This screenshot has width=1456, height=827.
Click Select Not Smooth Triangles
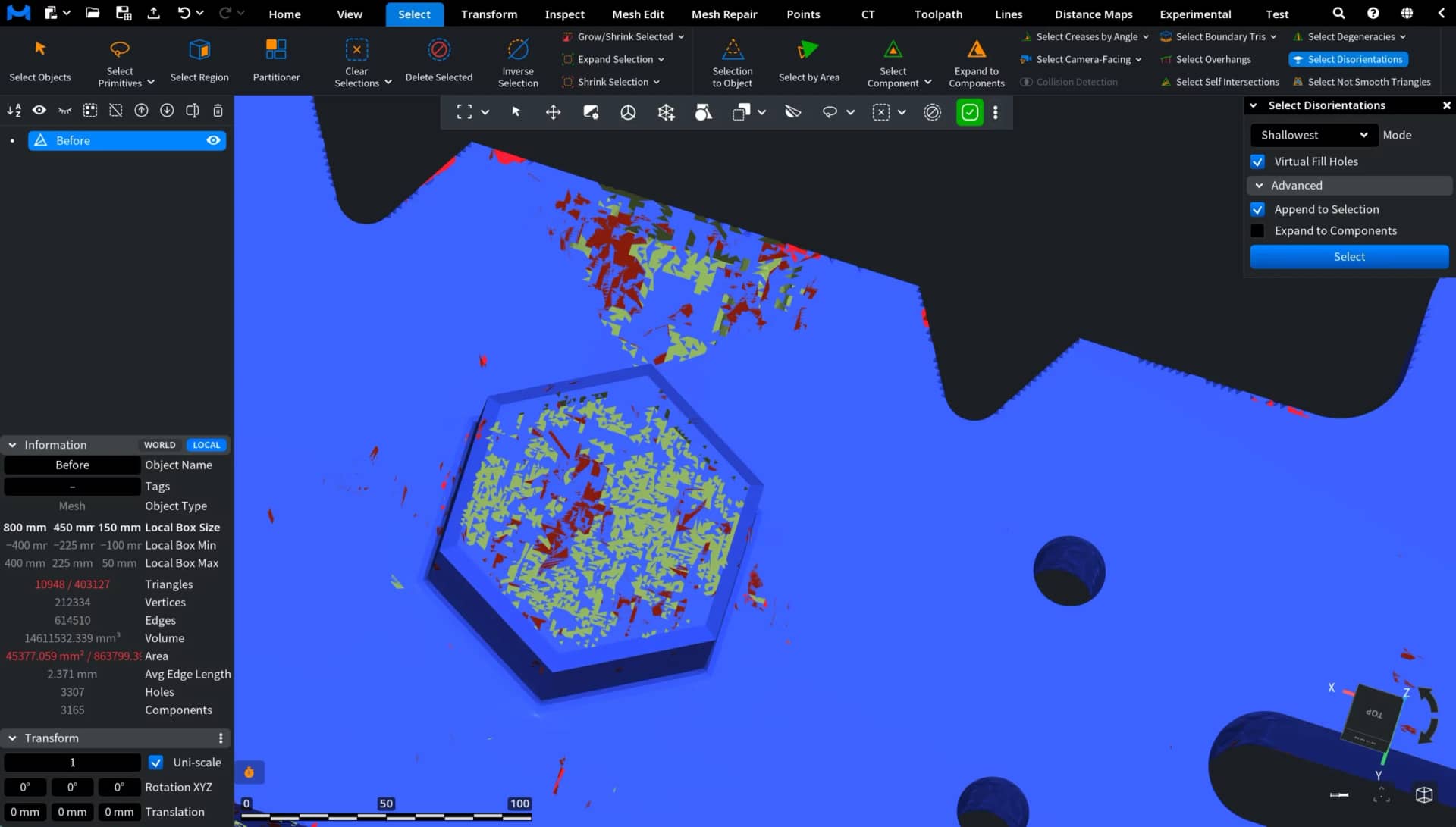1361,82
